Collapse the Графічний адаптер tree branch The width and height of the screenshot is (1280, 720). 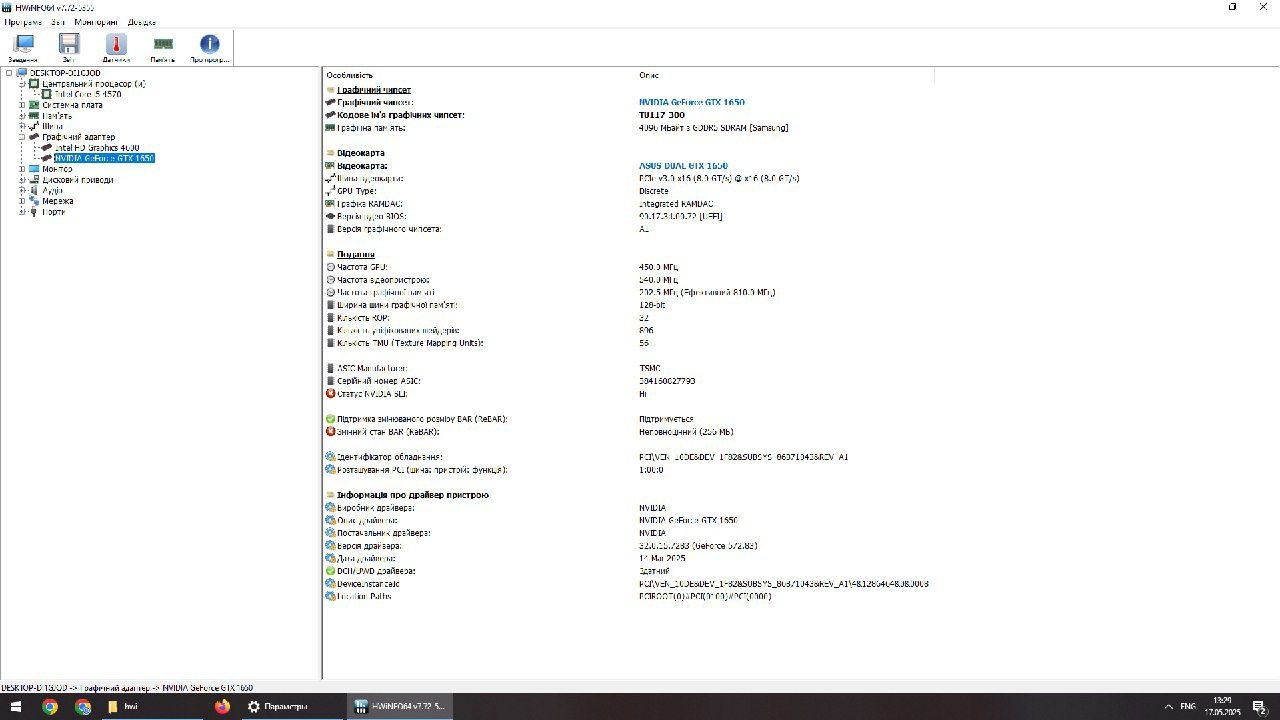(x=21, y=137)
